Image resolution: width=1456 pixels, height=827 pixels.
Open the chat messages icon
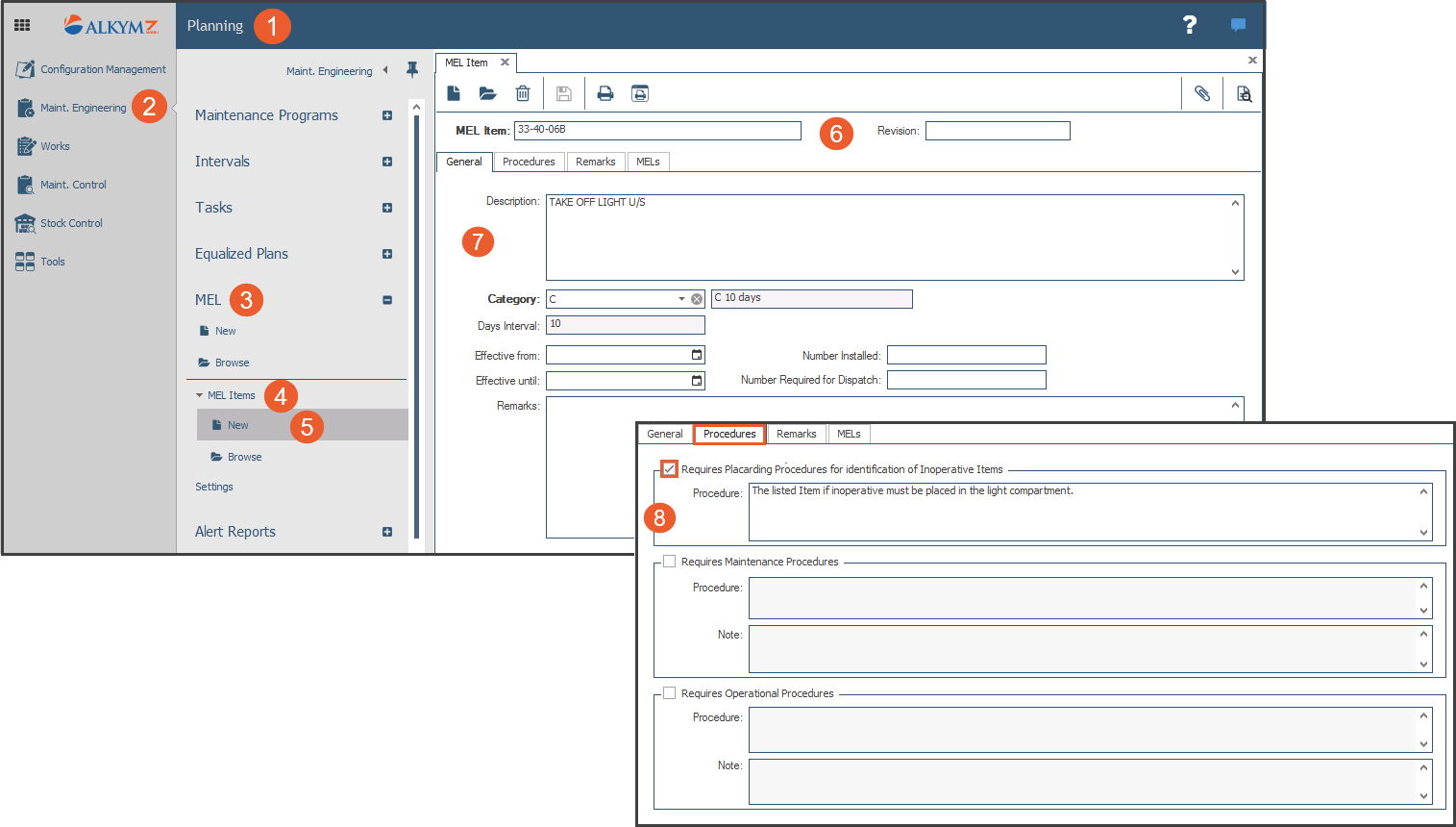click(1238, 25)
